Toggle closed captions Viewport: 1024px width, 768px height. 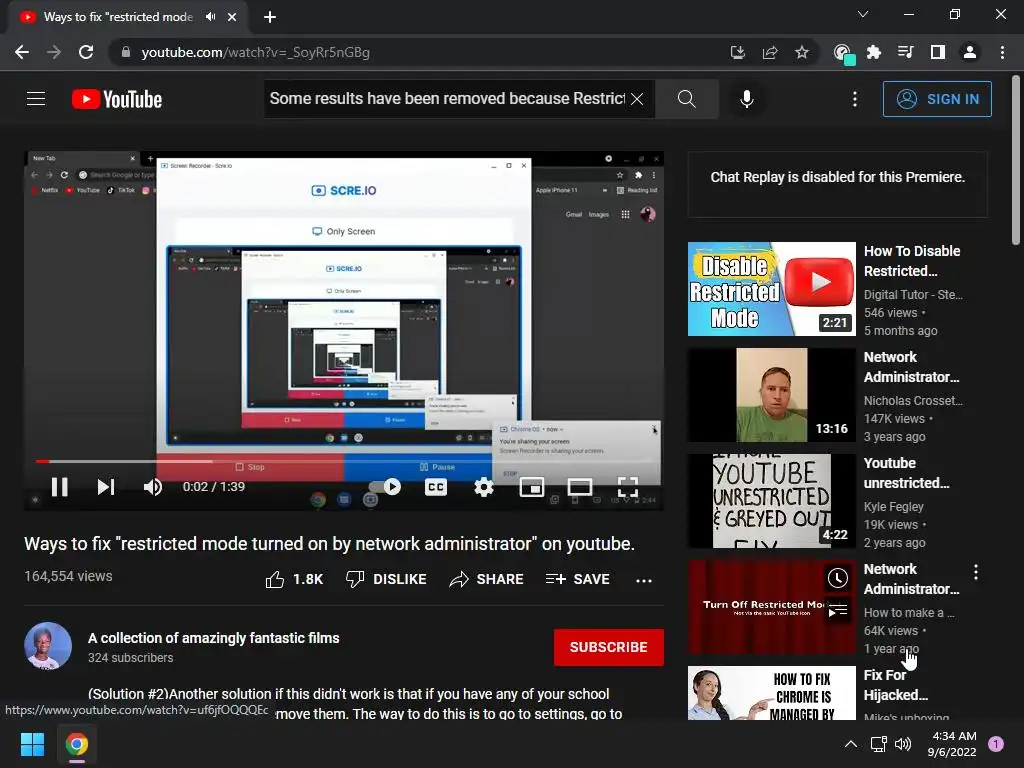436,487
